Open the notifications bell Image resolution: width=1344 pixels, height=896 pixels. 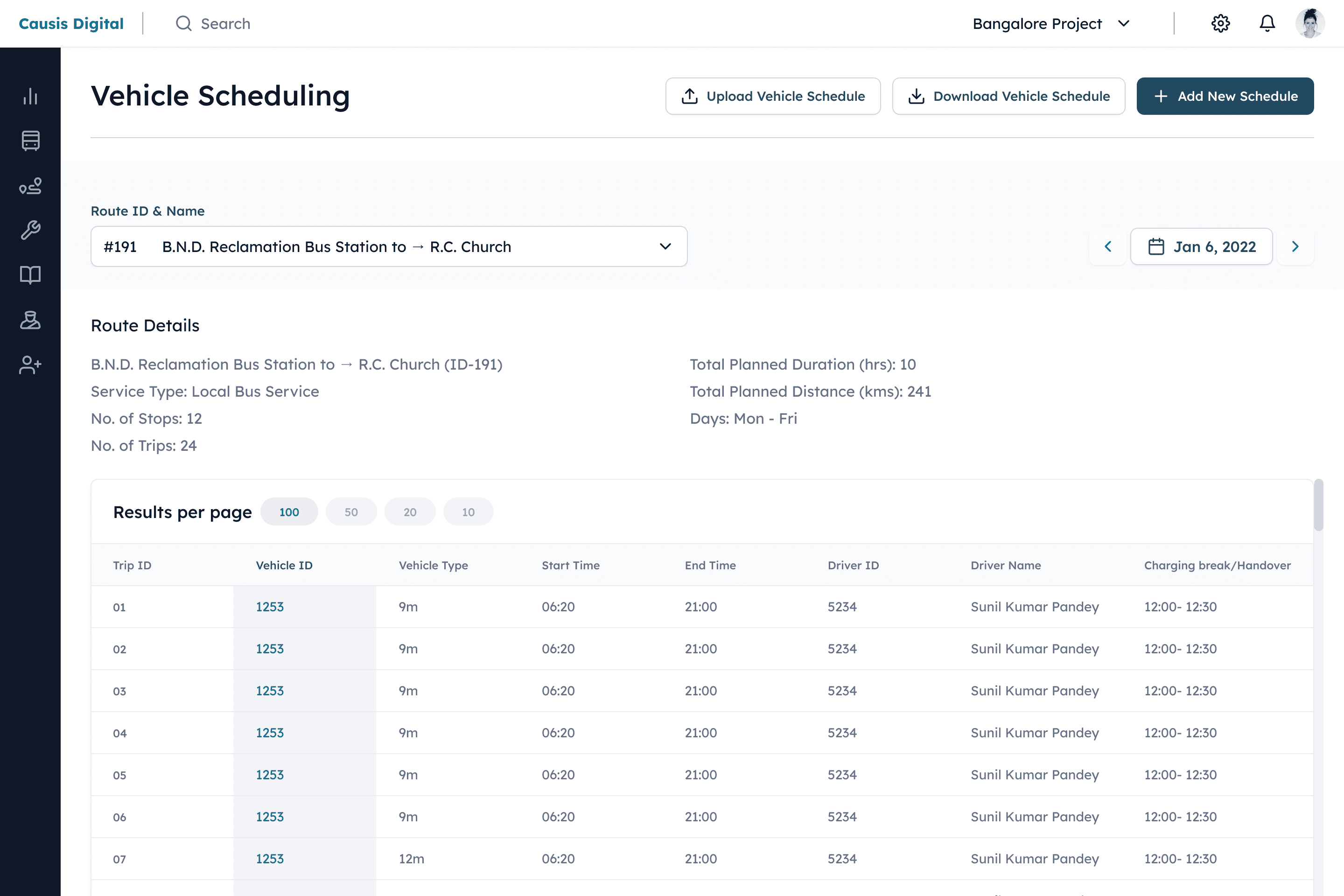pyautogui.click(x=1267, y=23)
